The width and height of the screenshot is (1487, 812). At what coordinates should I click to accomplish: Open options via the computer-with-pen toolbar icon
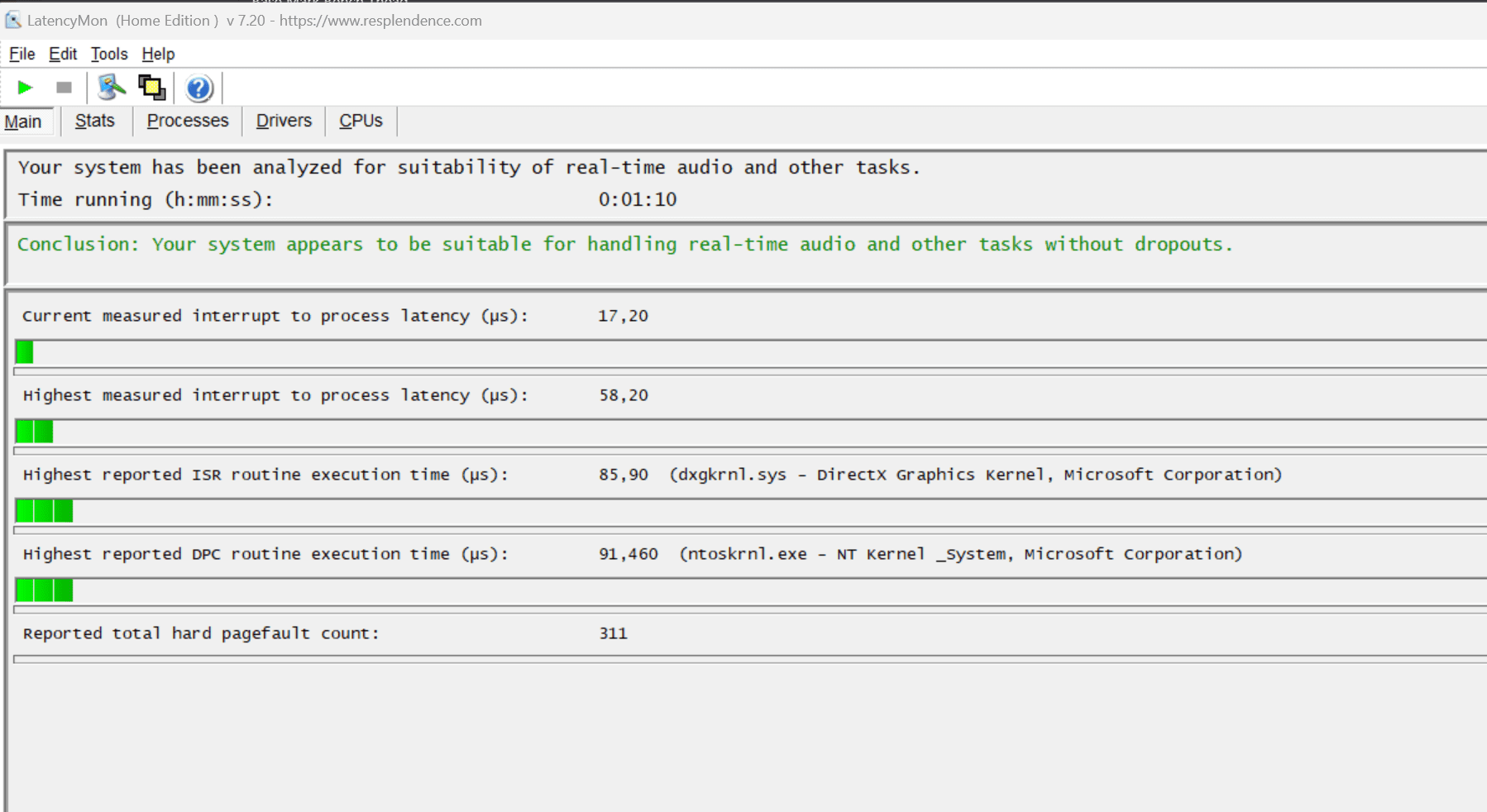click(111, 87)
